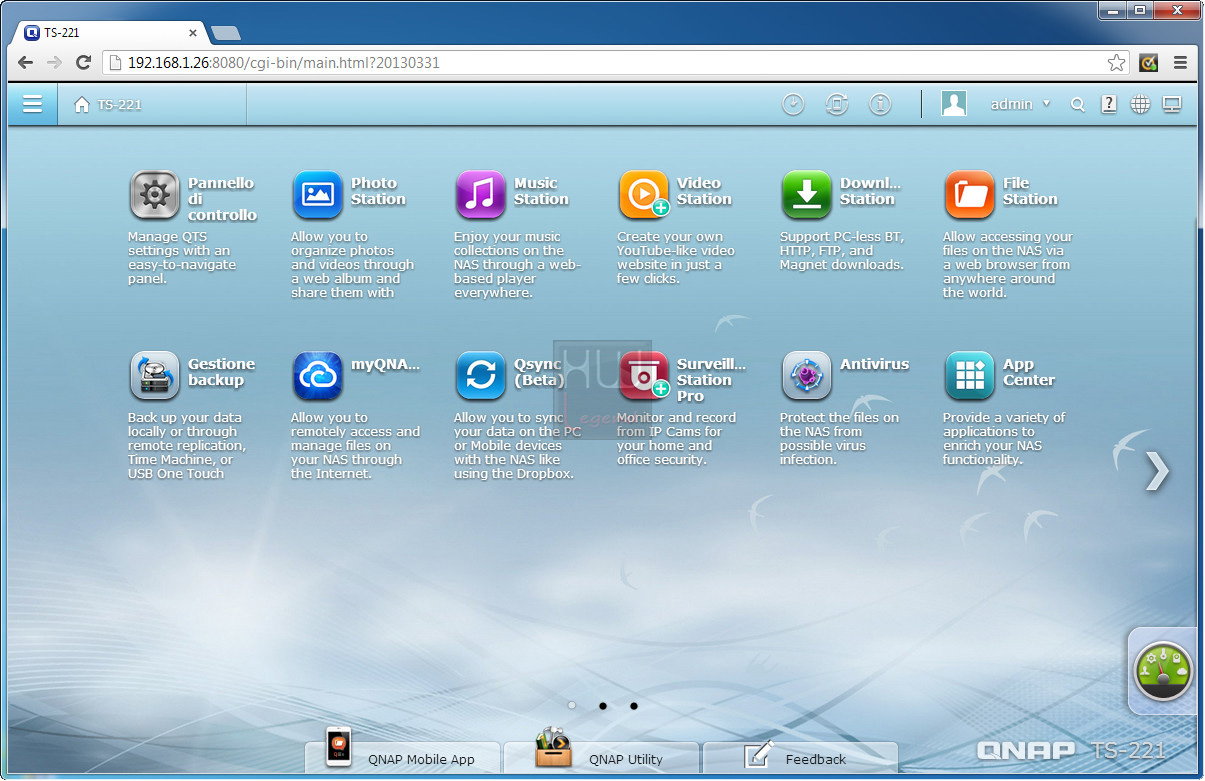The height and width of the screenshot is (781, 1205).
Task: Select the second desktop page dot
Action: pos(603,706)
